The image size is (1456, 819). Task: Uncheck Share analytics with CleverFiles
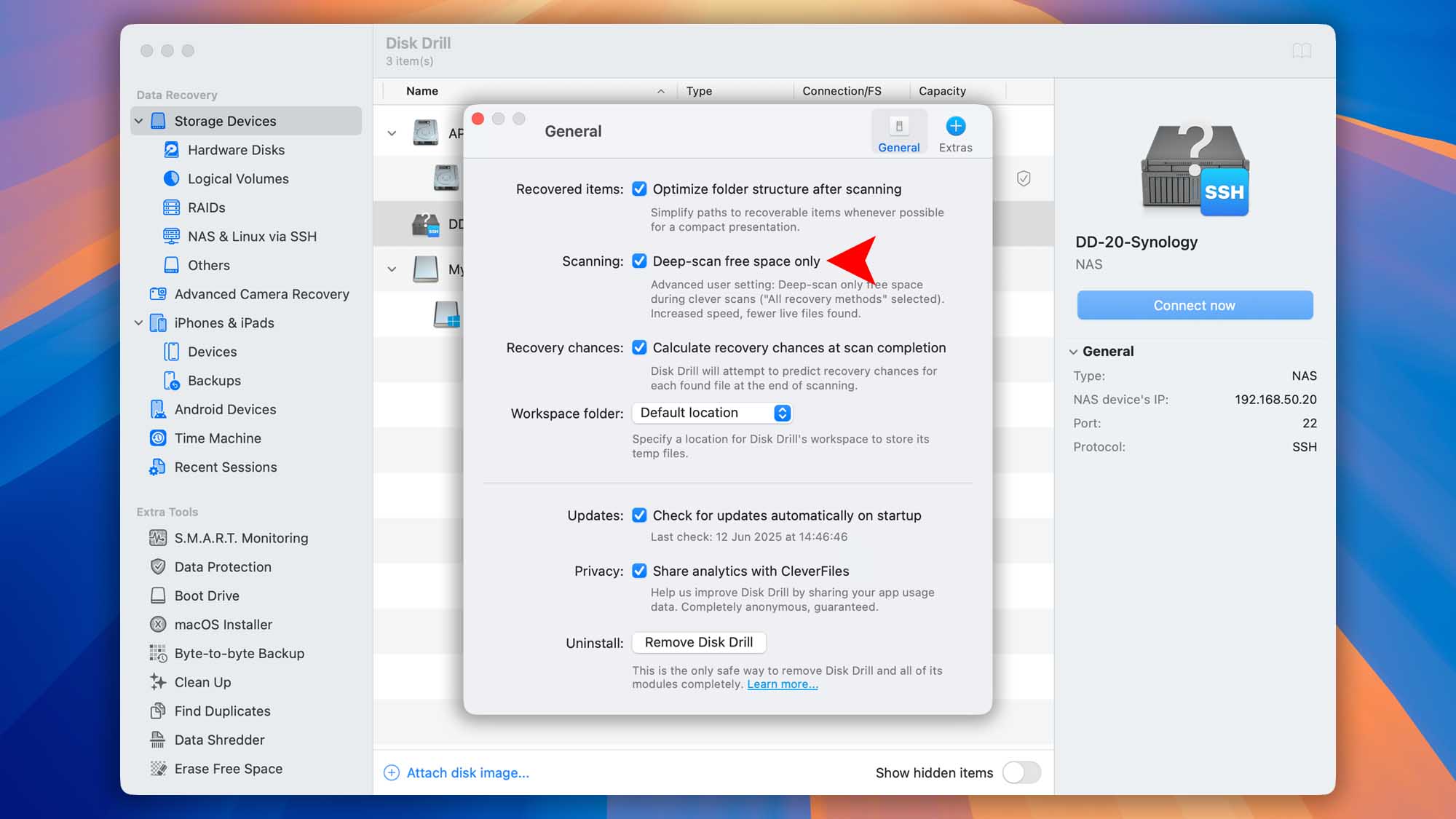point(639,571)
